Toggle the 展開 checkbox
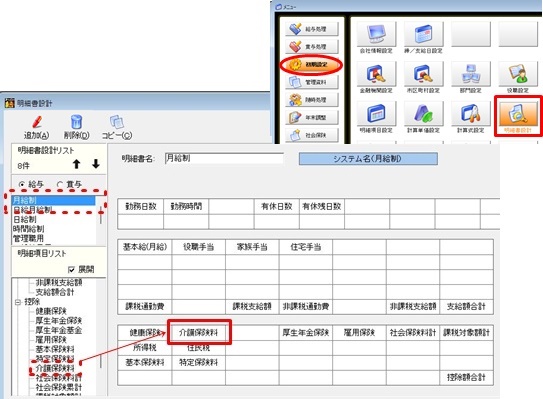The image size is (543, 399). (x=72, y=269)
